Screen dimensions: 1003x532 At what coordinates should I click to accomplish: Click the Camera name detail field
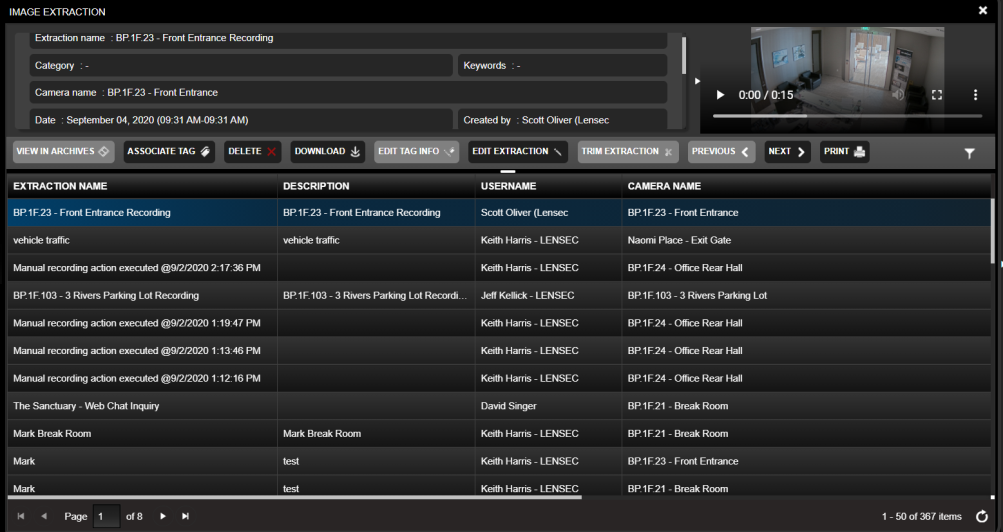[x=349, y=93]
